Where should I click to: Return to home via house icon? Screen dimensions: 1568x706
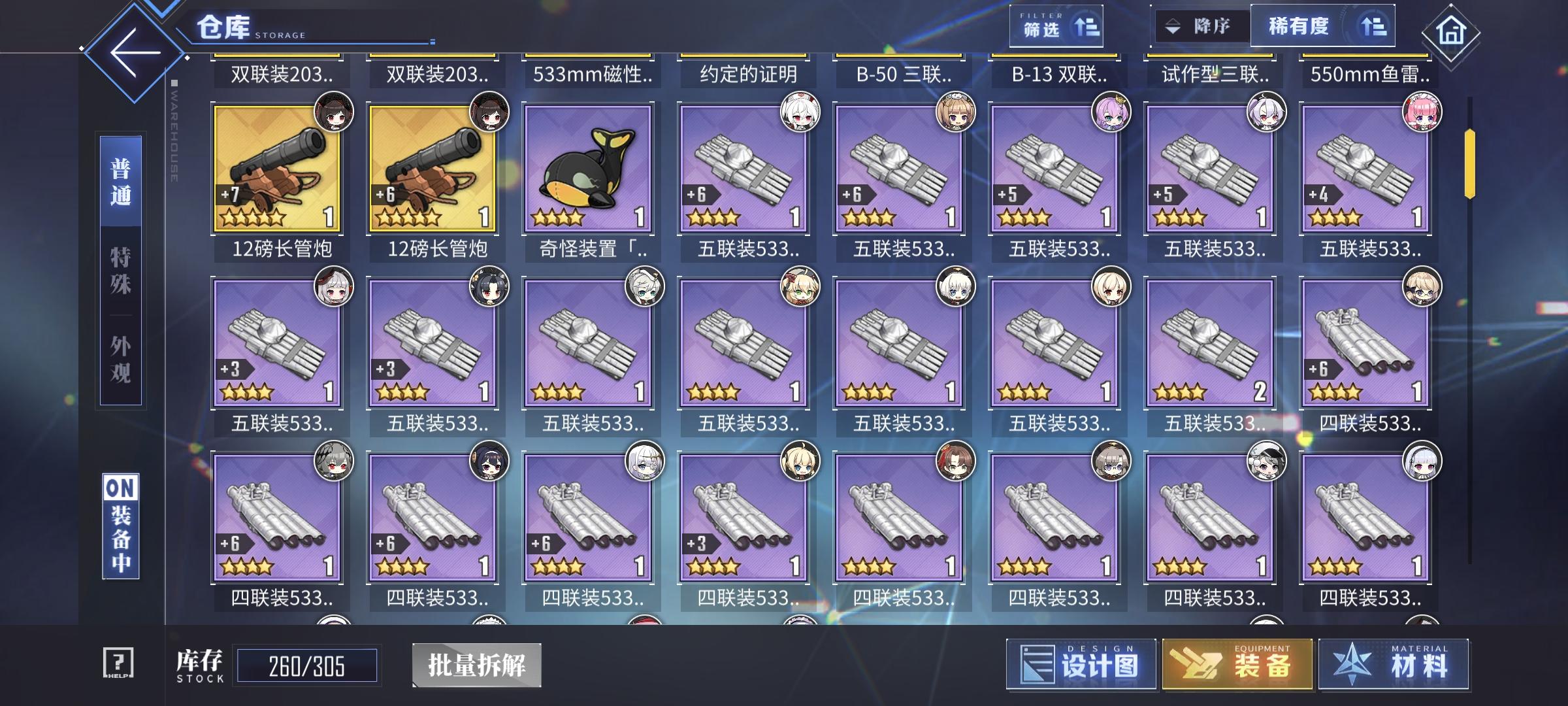[x=1451, y=31]
